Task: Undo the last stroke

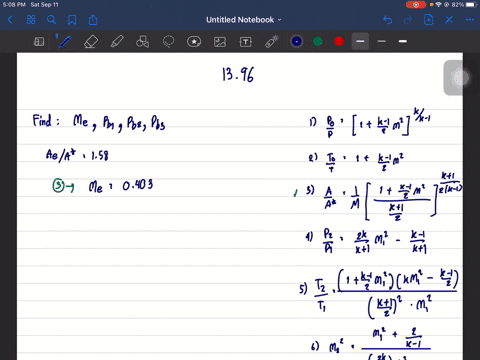Action: (x=387, y=20)
